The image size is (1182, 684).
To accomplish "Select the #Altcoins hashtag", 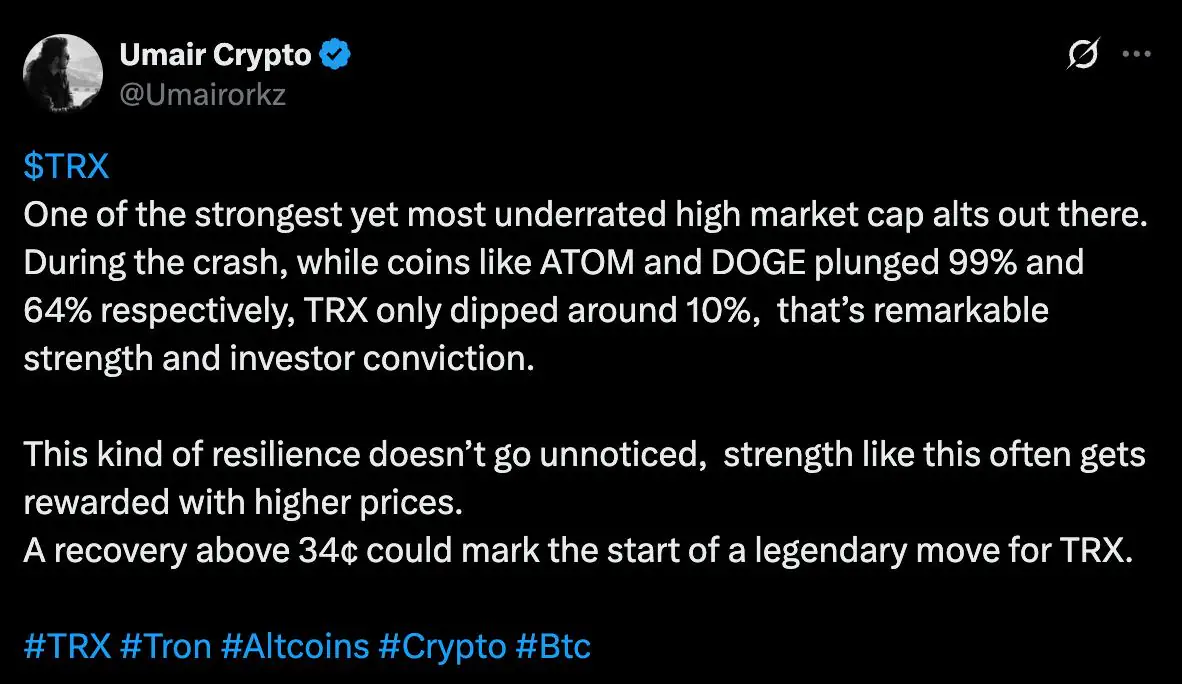I will pyautogui.click(x=294, y=646).
